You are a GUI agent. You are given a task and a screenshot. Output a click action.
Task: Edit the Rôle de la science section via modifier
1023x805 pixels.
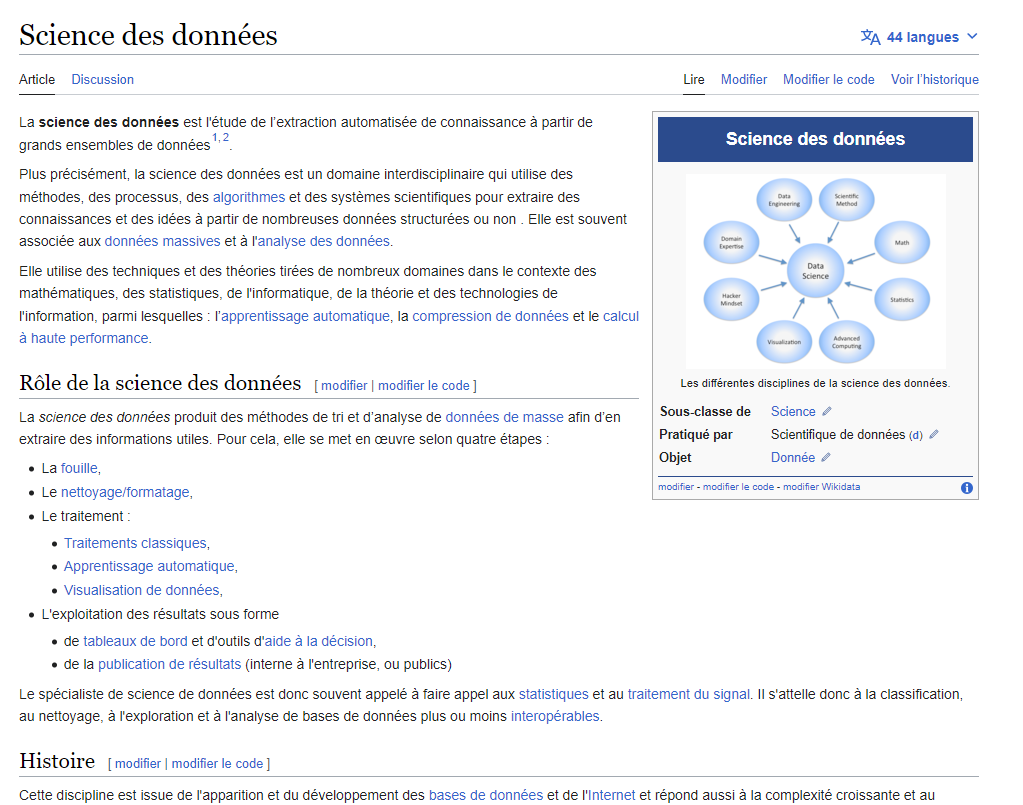pyautogui.click(x=344, y=386)
